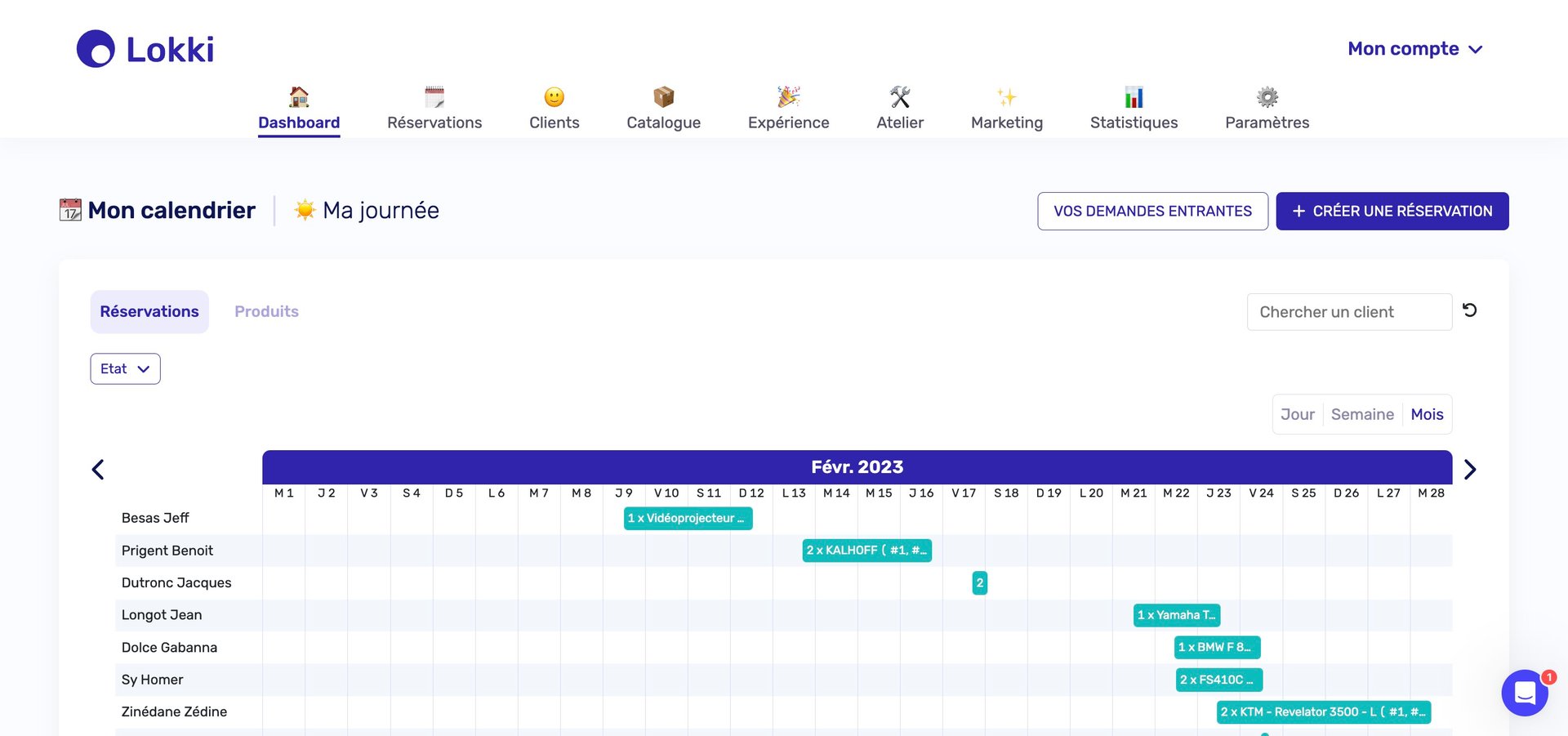
Task: Switch calendar to Semaine view
Action: (x=1362, y=414)
